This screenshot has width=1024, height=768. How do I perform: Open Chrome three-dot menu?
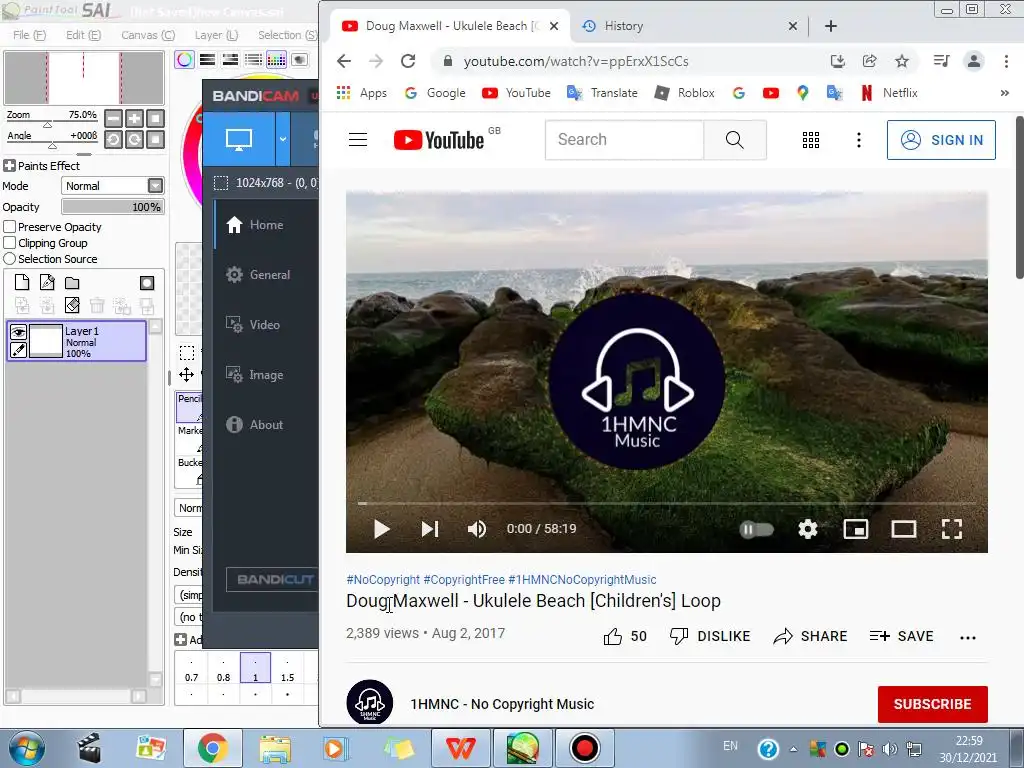click(1006, 61)
